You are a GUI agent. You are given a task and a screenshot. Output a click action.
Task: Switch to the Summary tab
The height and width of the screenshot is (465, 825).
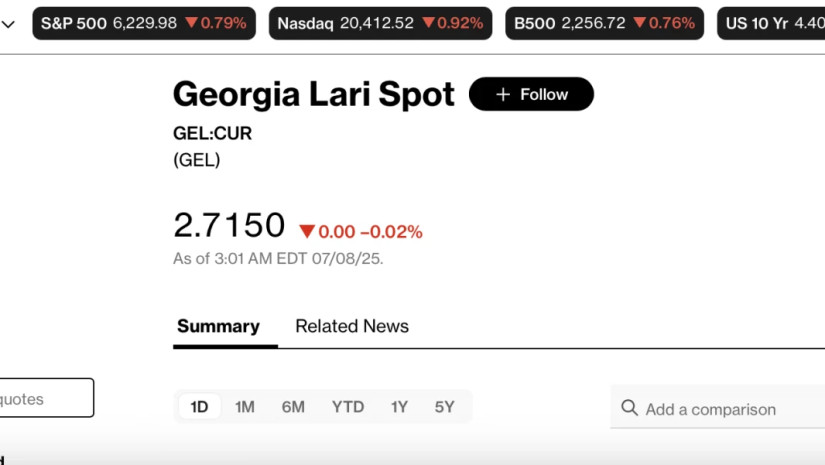(x=218, y=326)
